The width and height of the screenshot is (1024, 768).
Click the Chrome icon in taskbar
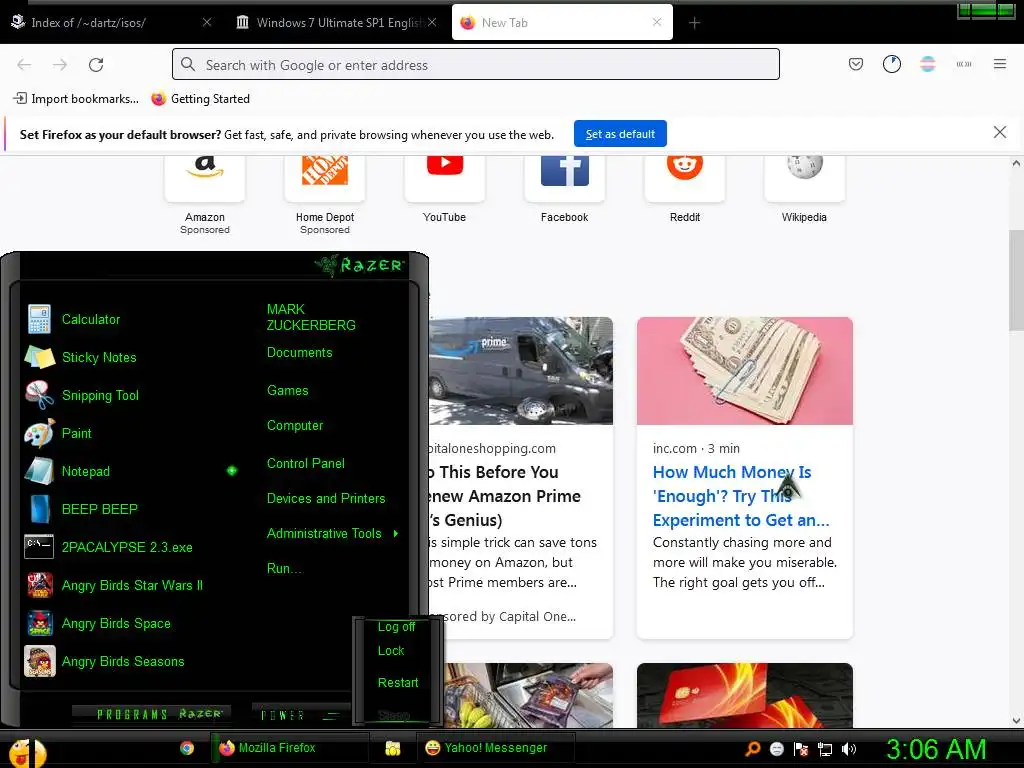tap(187, 748)
